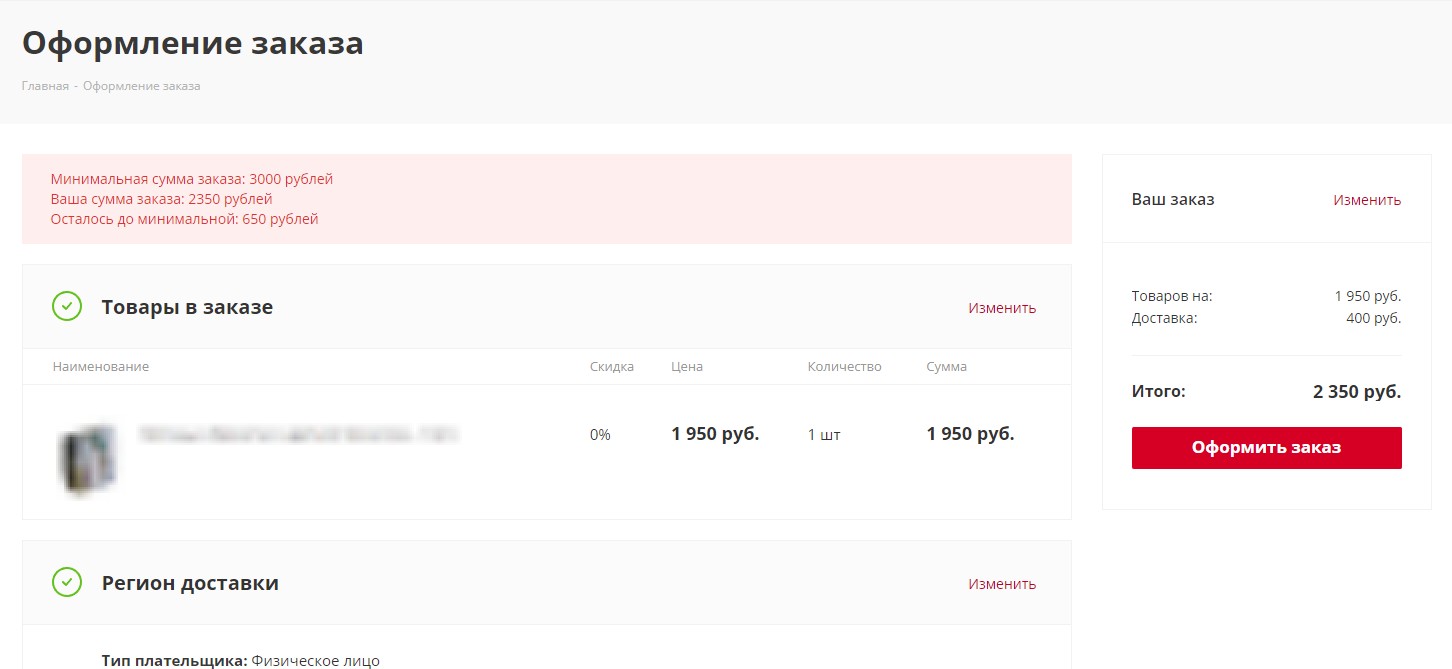Click the green checkmark beside Регион доставки
This screenshot has width=1452, height=669.
pyautogui.click(x=67, y=582)
